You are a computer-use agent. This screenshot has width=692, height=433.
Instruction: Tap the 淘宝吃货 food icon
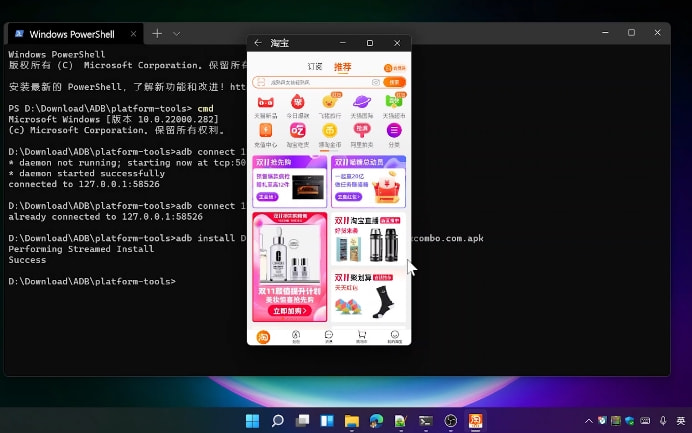coord(297,131)
